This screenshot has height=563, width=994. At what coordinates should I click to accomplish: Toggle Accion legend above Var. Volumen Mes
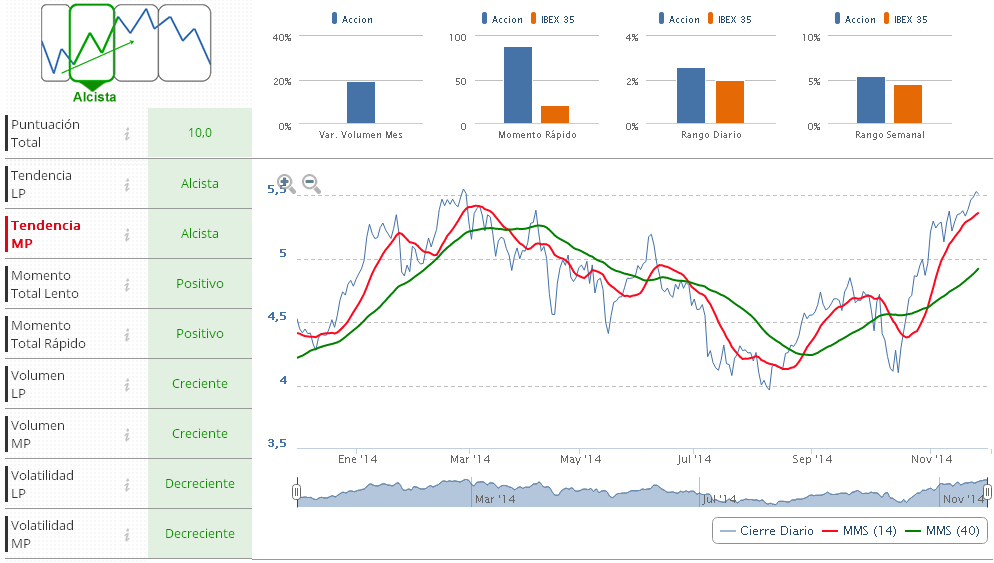[351, 19]
